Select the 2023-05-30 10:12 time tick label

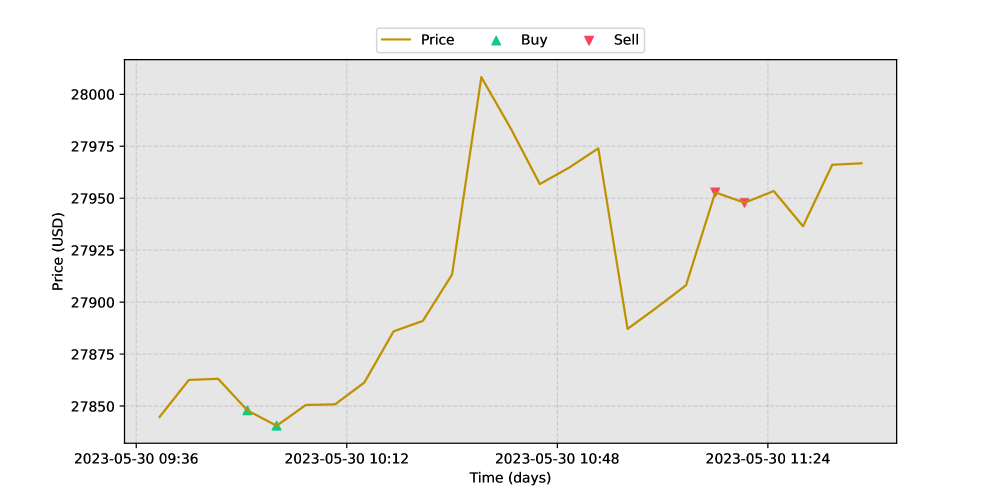click(346, 459)
